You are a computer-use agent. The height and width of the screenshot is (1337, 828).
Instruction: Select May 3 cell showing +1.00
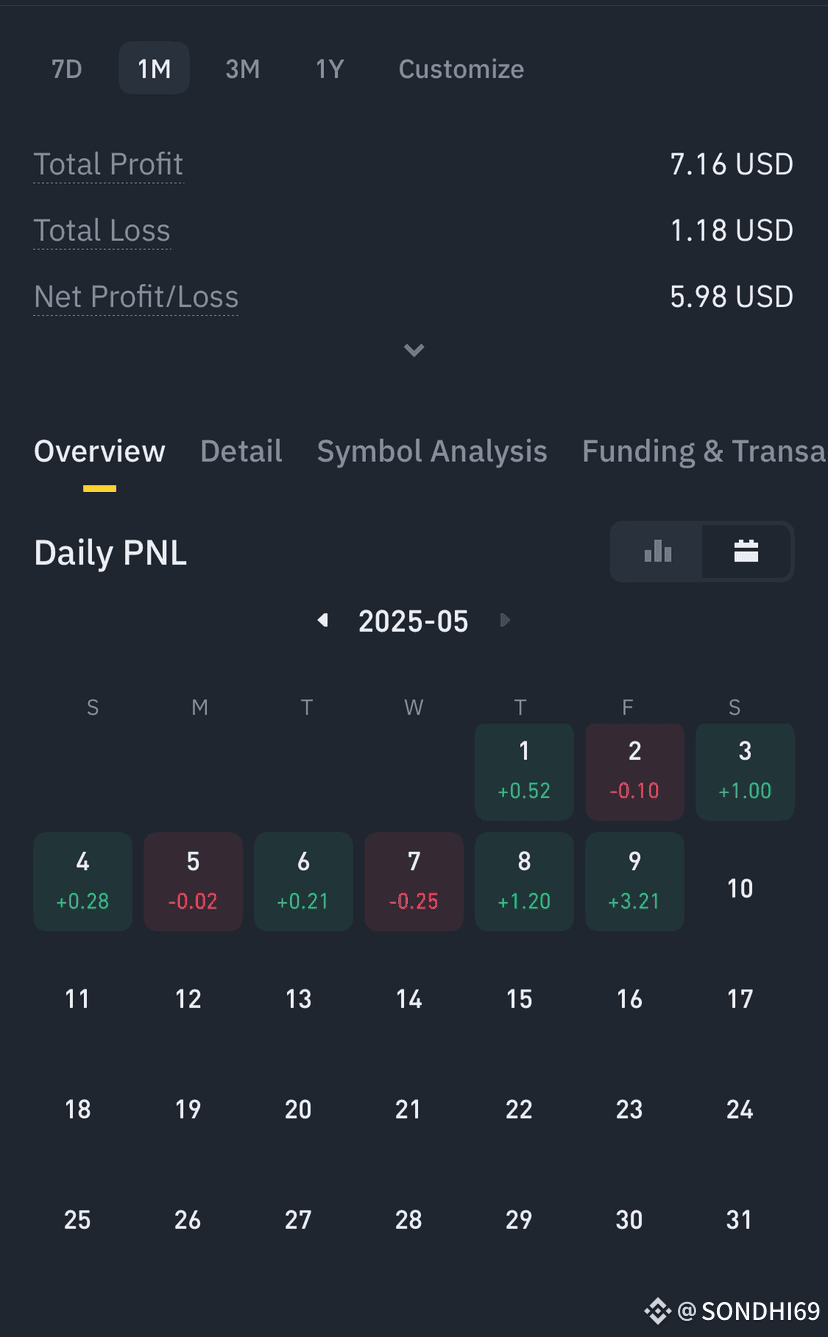point(745,772)
